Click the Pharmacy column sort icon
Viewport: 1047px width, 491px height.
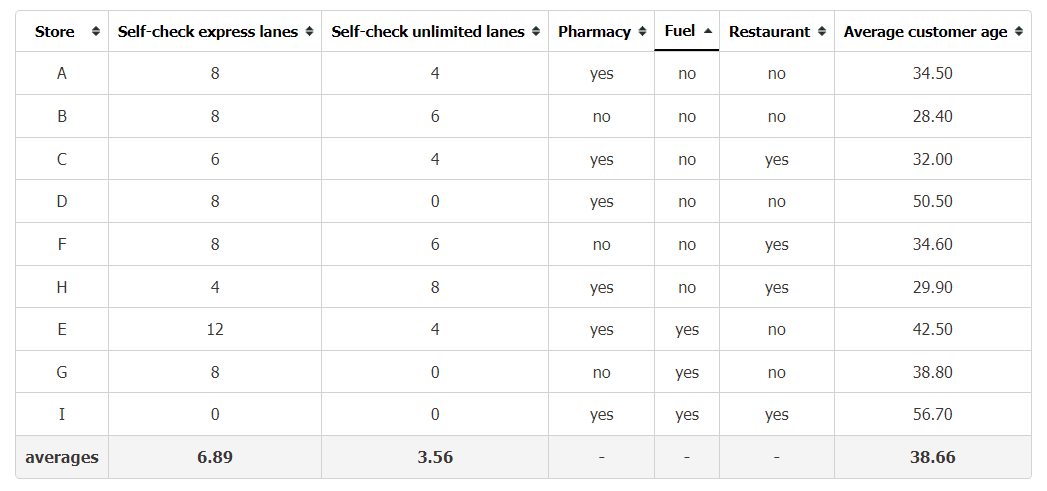(642, 31)
